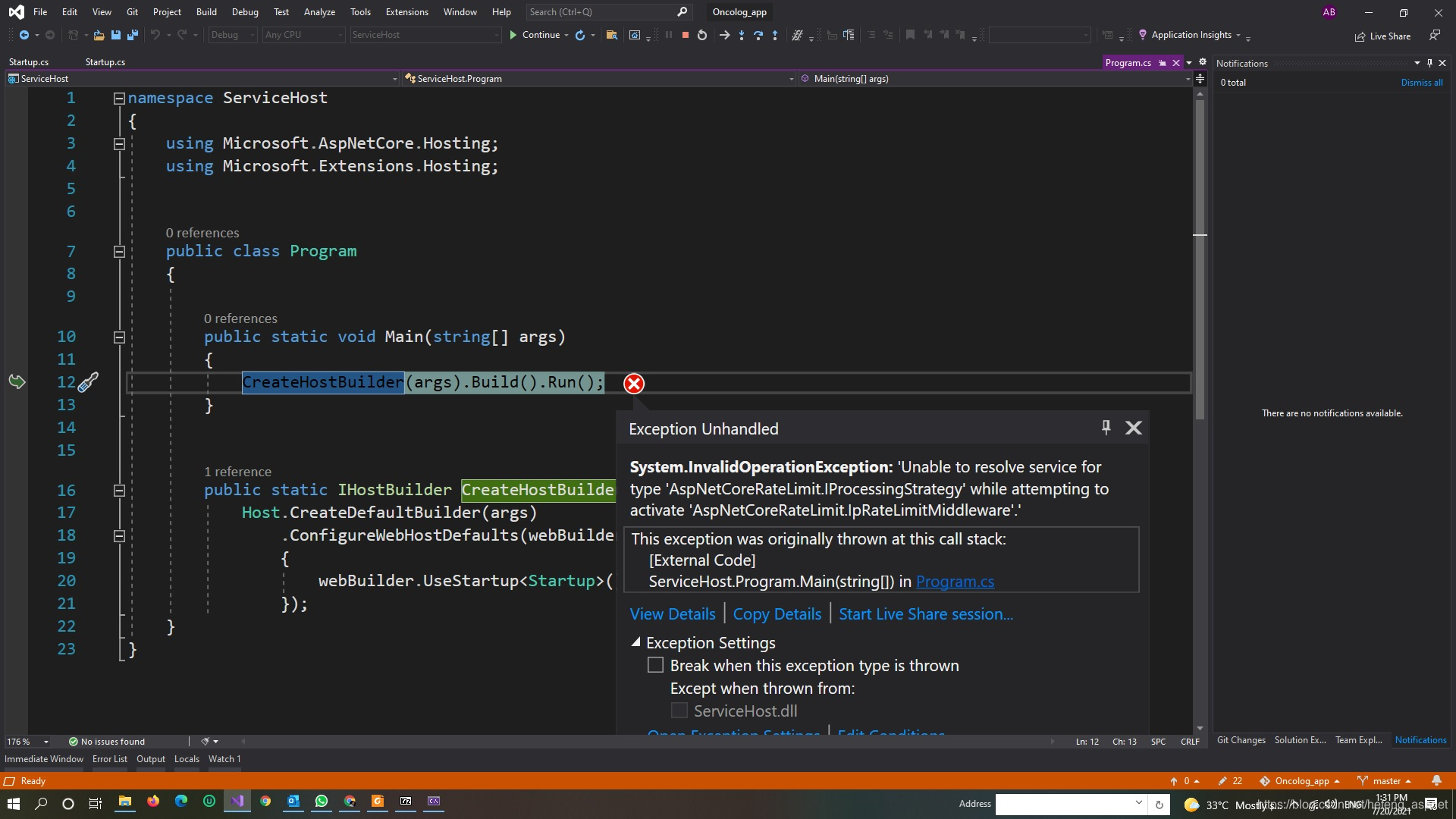Collapse the Main method at line 10
Image resolution: width=1456 pixels, height=819 pixels.
point(119,337)
